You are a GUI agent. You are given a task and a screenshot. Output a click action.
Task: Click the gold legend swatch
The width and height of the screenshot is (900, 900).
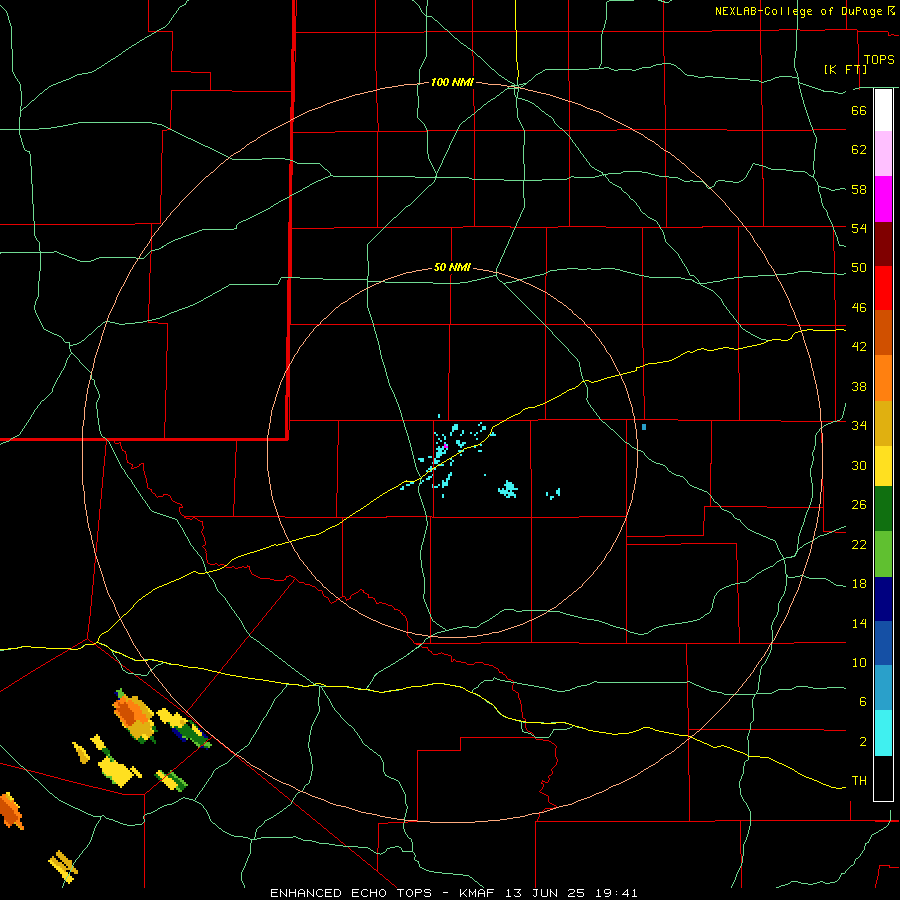[x=883, y=423]
